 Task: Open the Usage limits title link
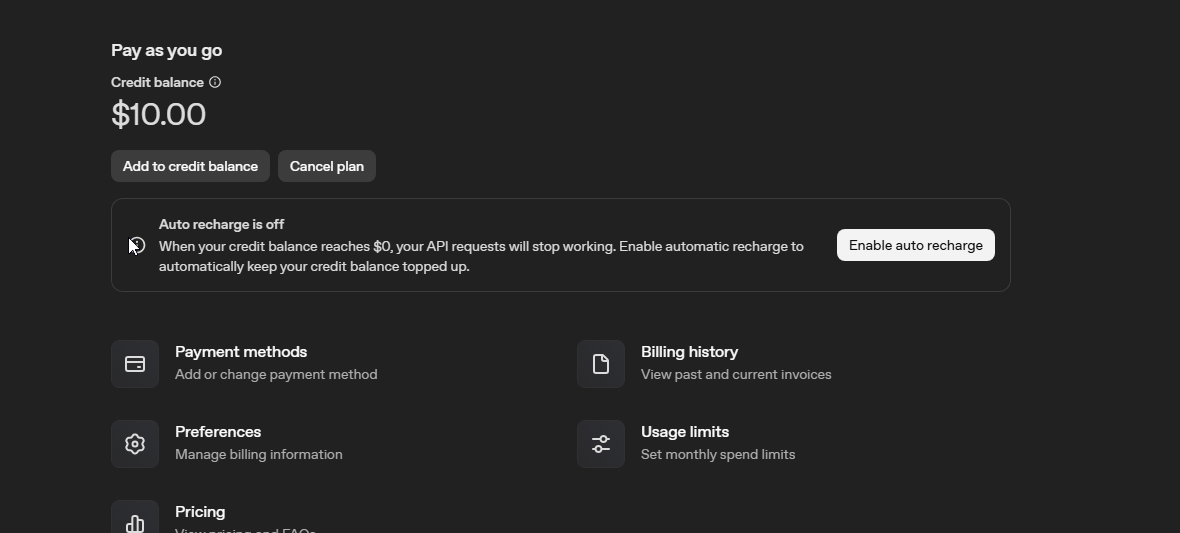coord(685,432)
